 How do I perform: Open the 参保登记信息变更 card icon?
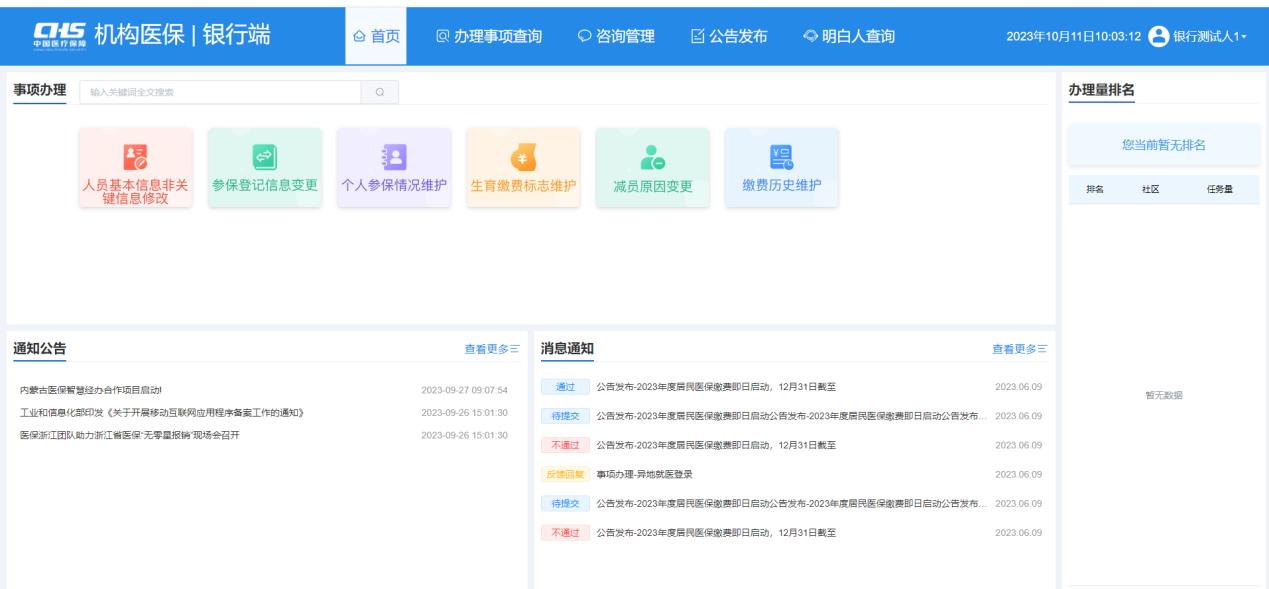(265, 157)
